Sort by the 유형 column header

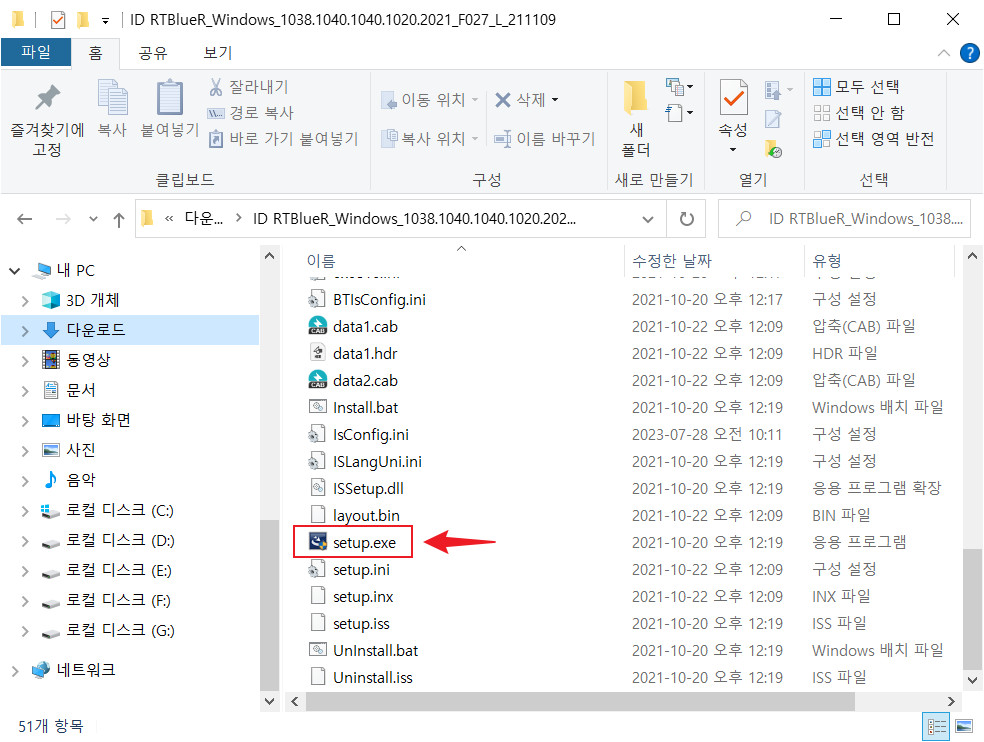point(826,261)
